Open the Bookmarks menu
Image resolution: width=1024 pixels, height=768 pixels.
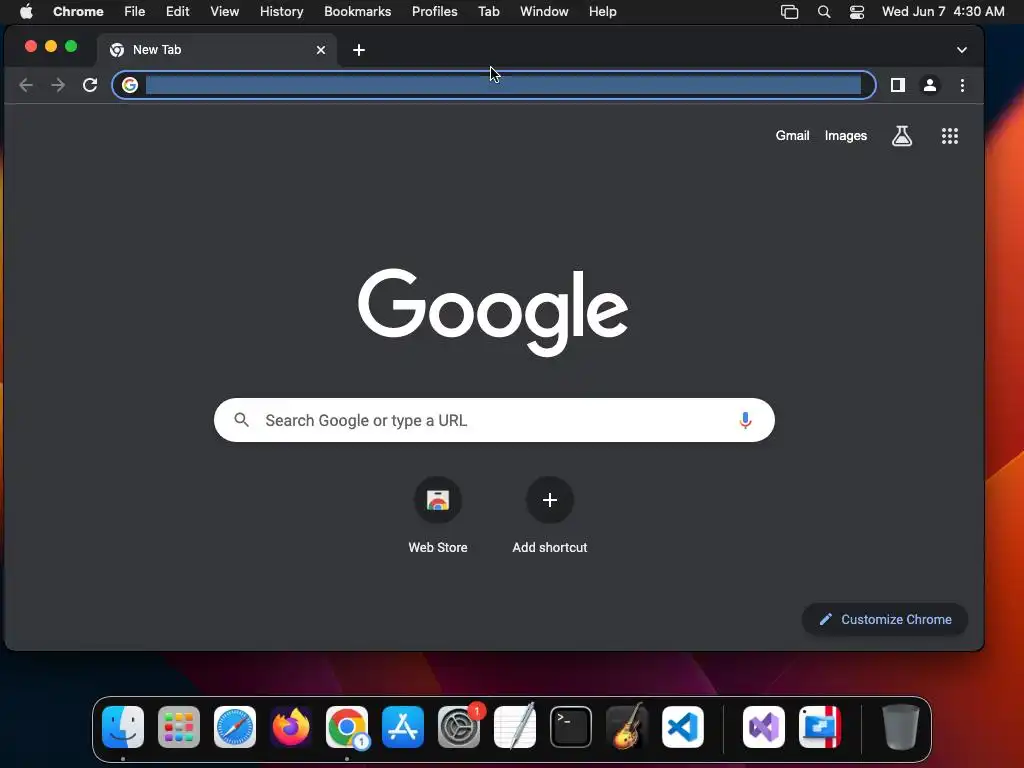pyautogui.click(x=358, y=12)
